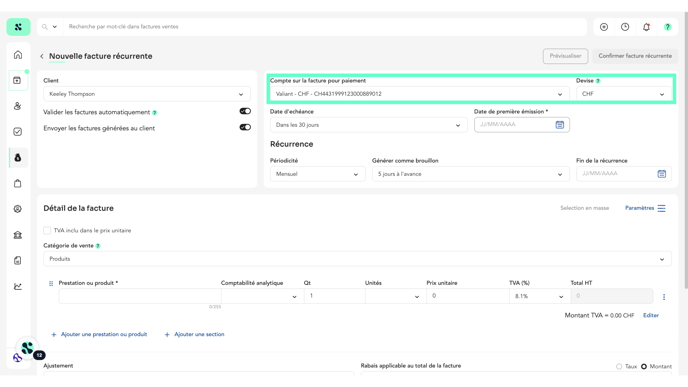This screenshot has width=688, height=387.
Task: Open the Devise CHF dropdown
Action: pyautogui.click(x=624, y=94)
